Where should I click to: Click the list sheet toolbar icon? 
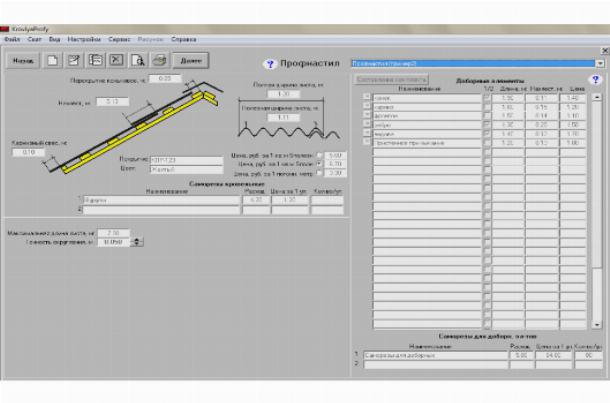pyautogui.click(x=96, y=61)
